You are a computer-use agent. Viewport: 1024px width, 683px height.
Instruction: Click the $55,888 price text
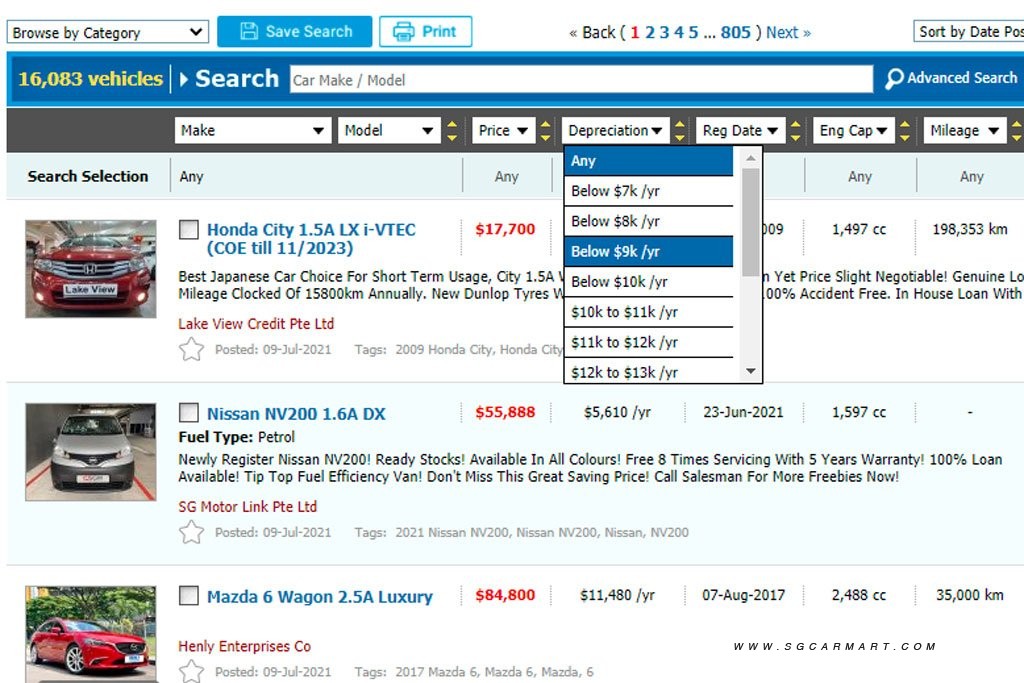(x=505, y=412)
